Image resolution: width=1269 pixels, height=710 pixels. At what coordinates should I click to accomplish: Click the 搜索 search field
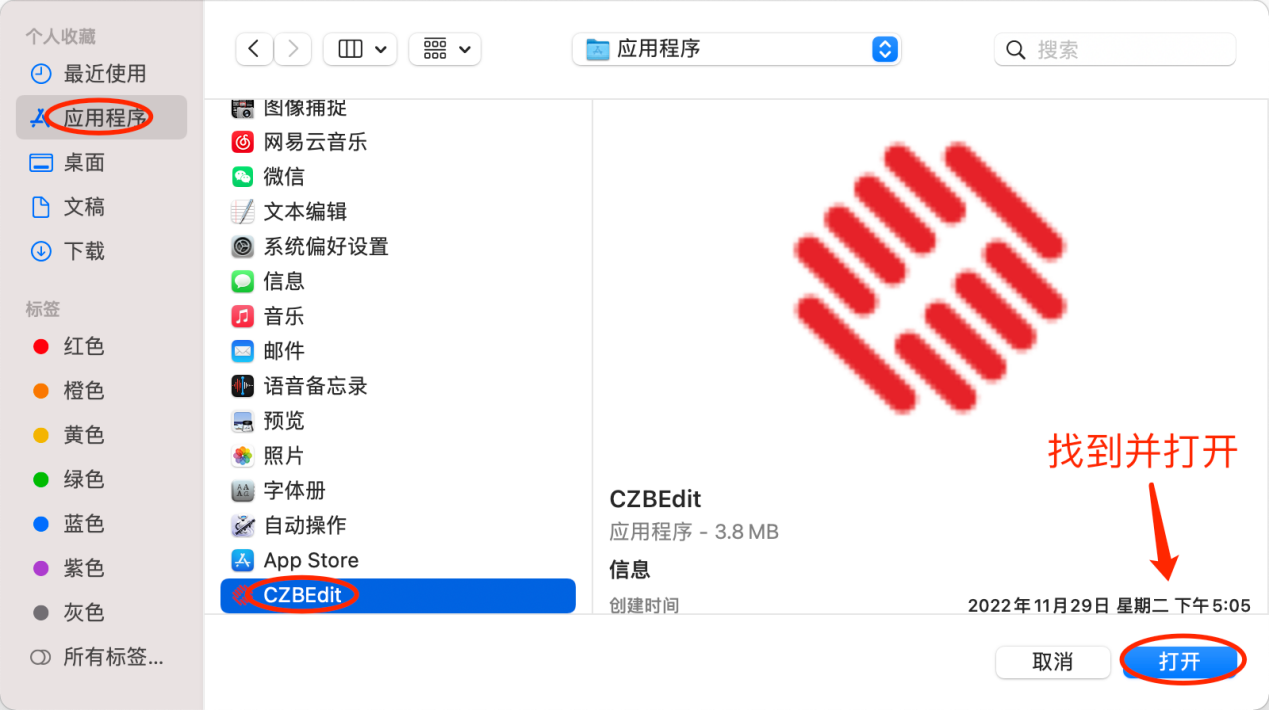coord(1115,49)
